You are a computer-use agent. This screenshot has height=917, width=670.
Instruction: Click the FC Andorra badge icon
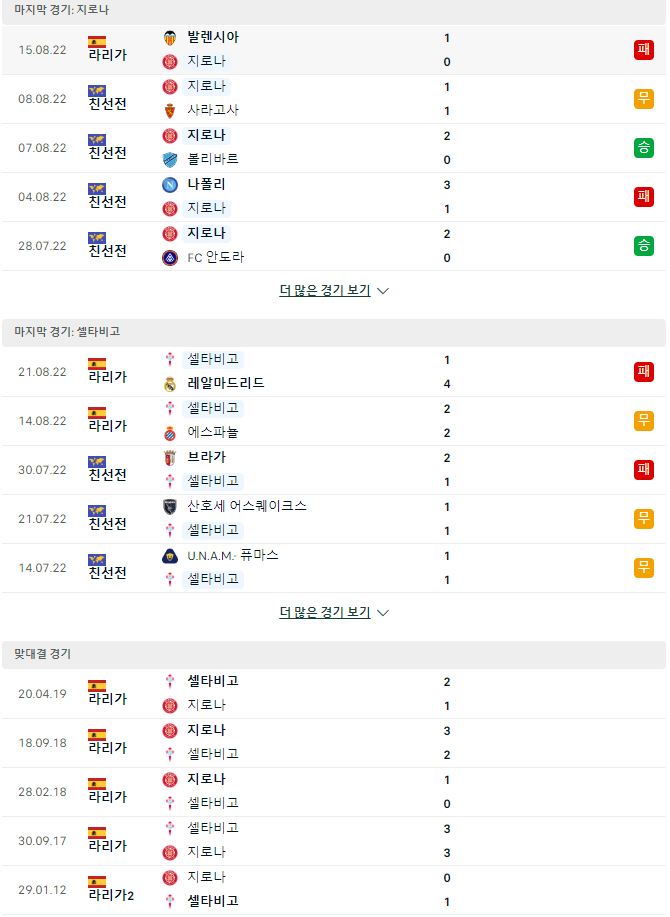[170, 258]
